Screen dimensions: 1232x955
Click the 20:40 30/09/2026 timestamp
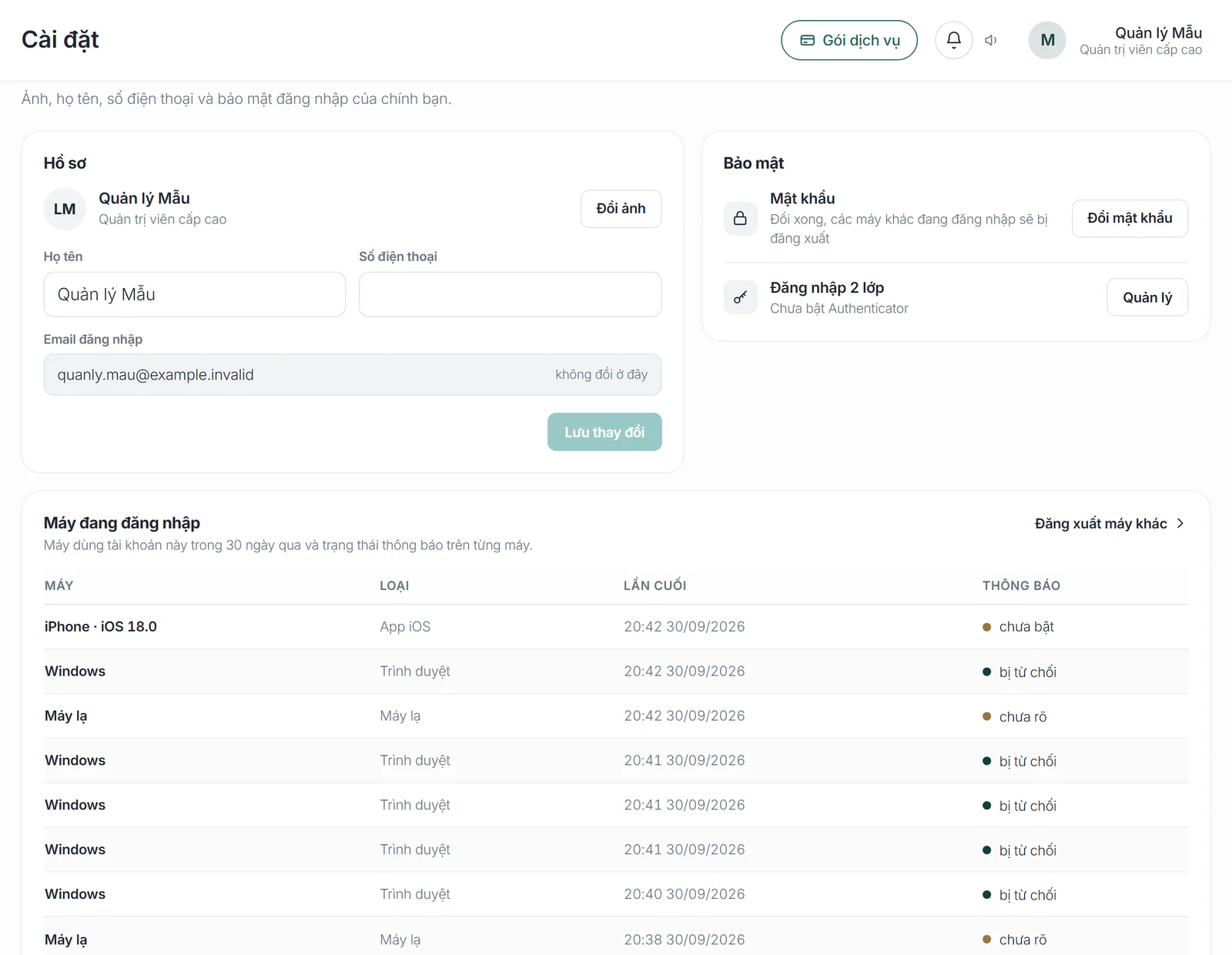click(x=685, y=894)
